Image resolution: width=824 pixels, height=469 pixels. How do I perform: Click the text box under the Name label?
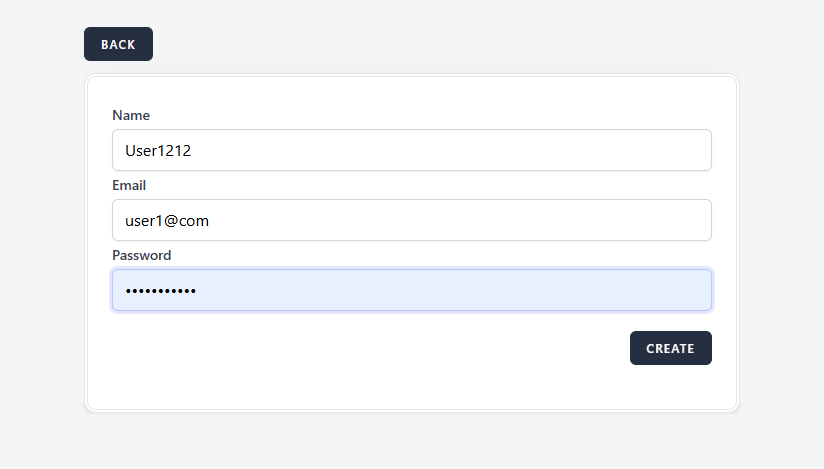pos(411,150)
